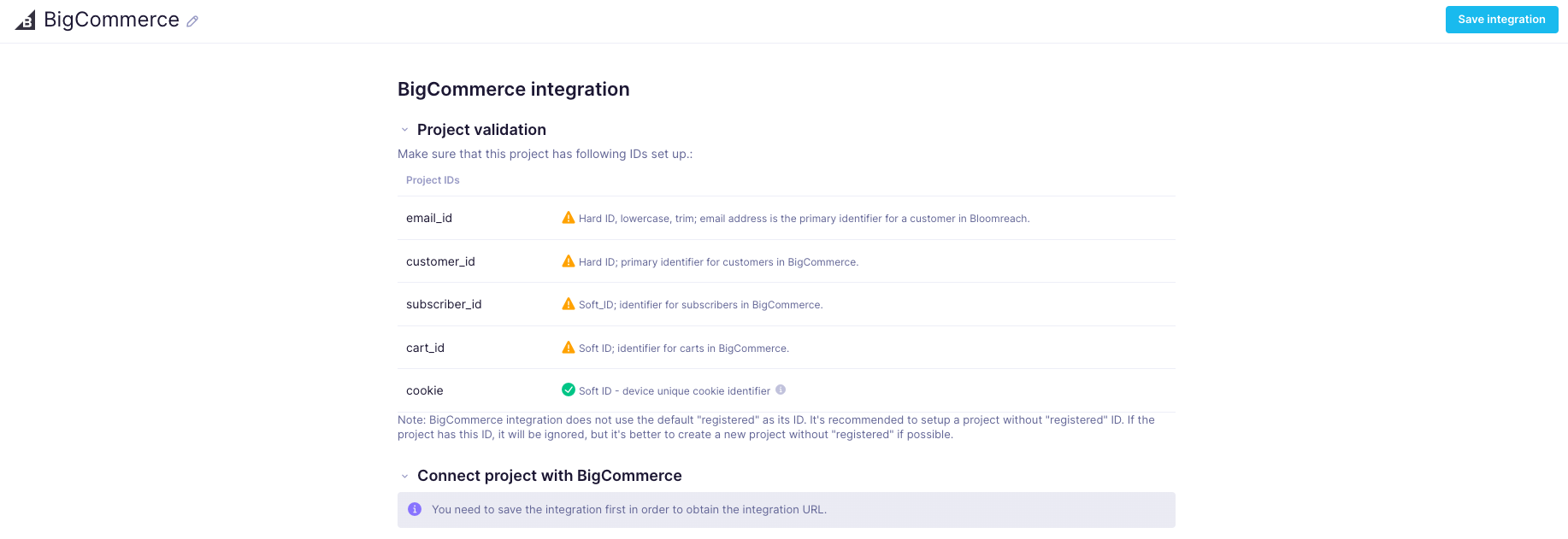
Task: Click the BigCommerce logo icon
Action: (x=26, y=21)
